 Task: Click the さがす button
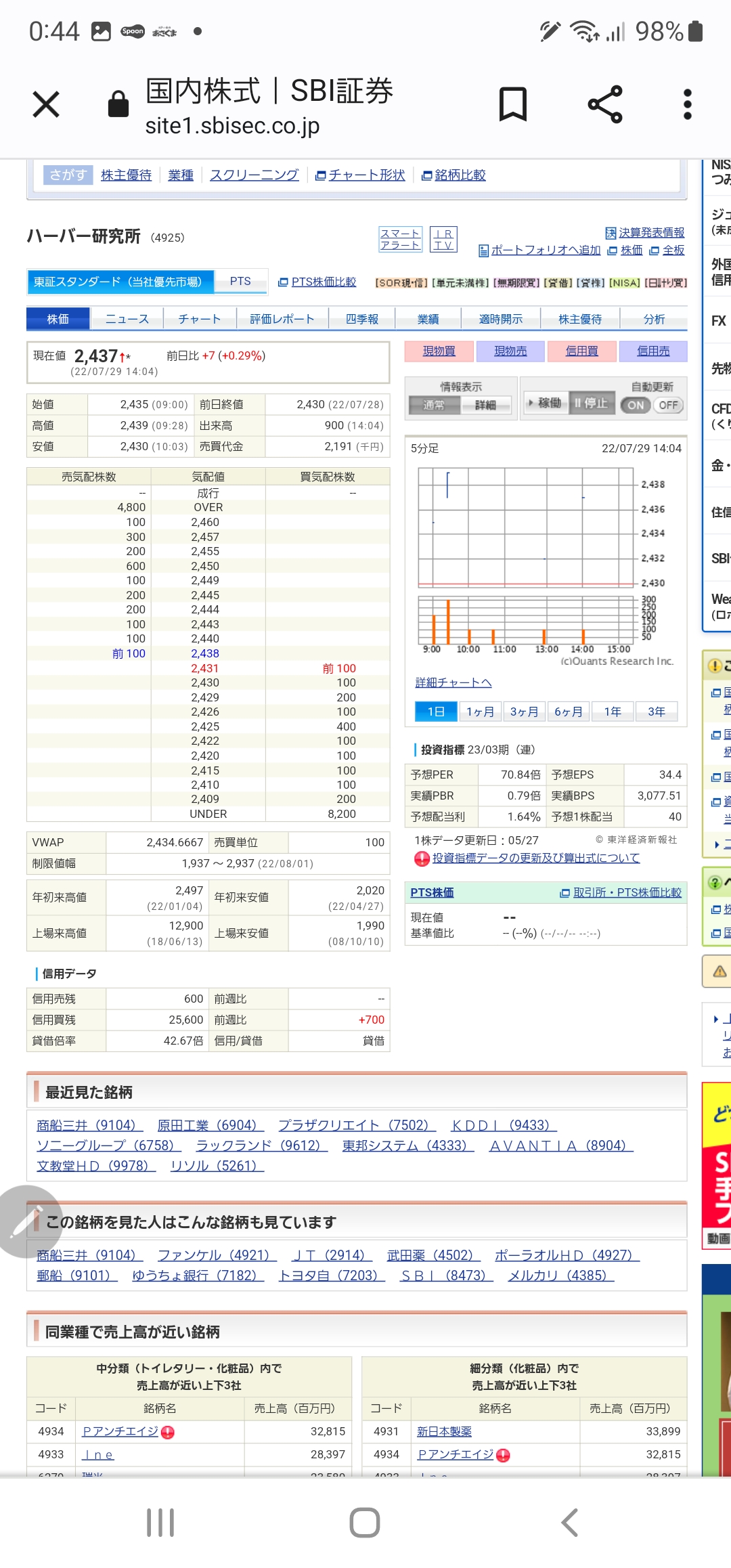point(68,175)
